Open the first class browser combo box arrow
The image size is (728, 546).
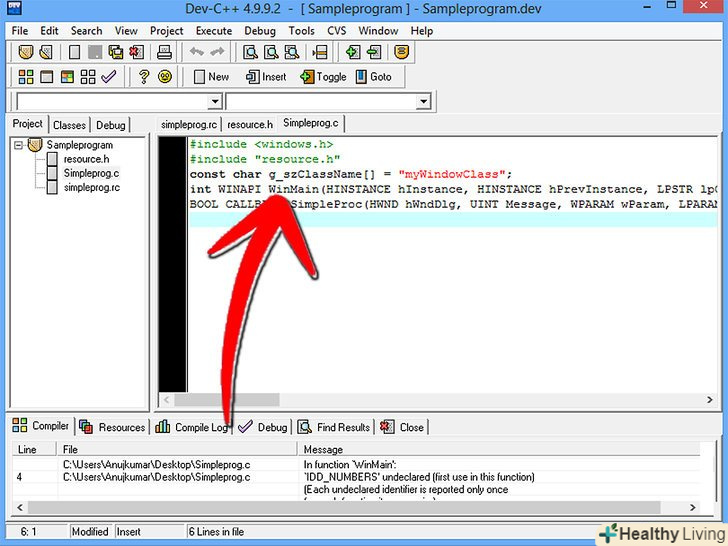[215, 101]
